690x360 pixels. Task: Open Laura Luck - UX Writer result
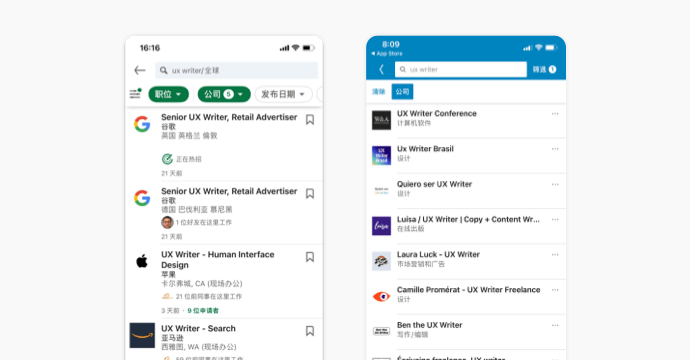[x=438, y=254]
